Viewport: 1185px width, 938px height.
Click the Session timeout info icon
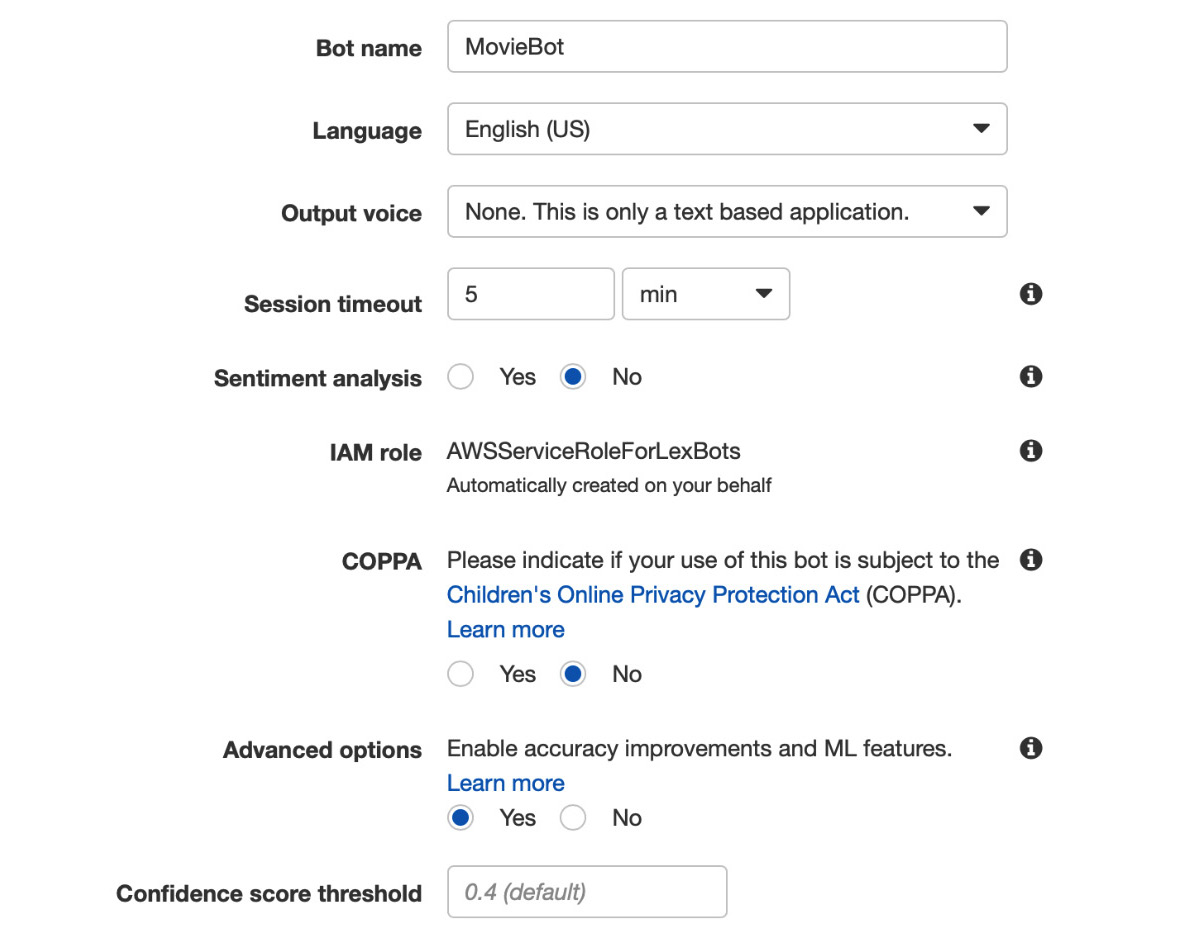[1031, 294]
